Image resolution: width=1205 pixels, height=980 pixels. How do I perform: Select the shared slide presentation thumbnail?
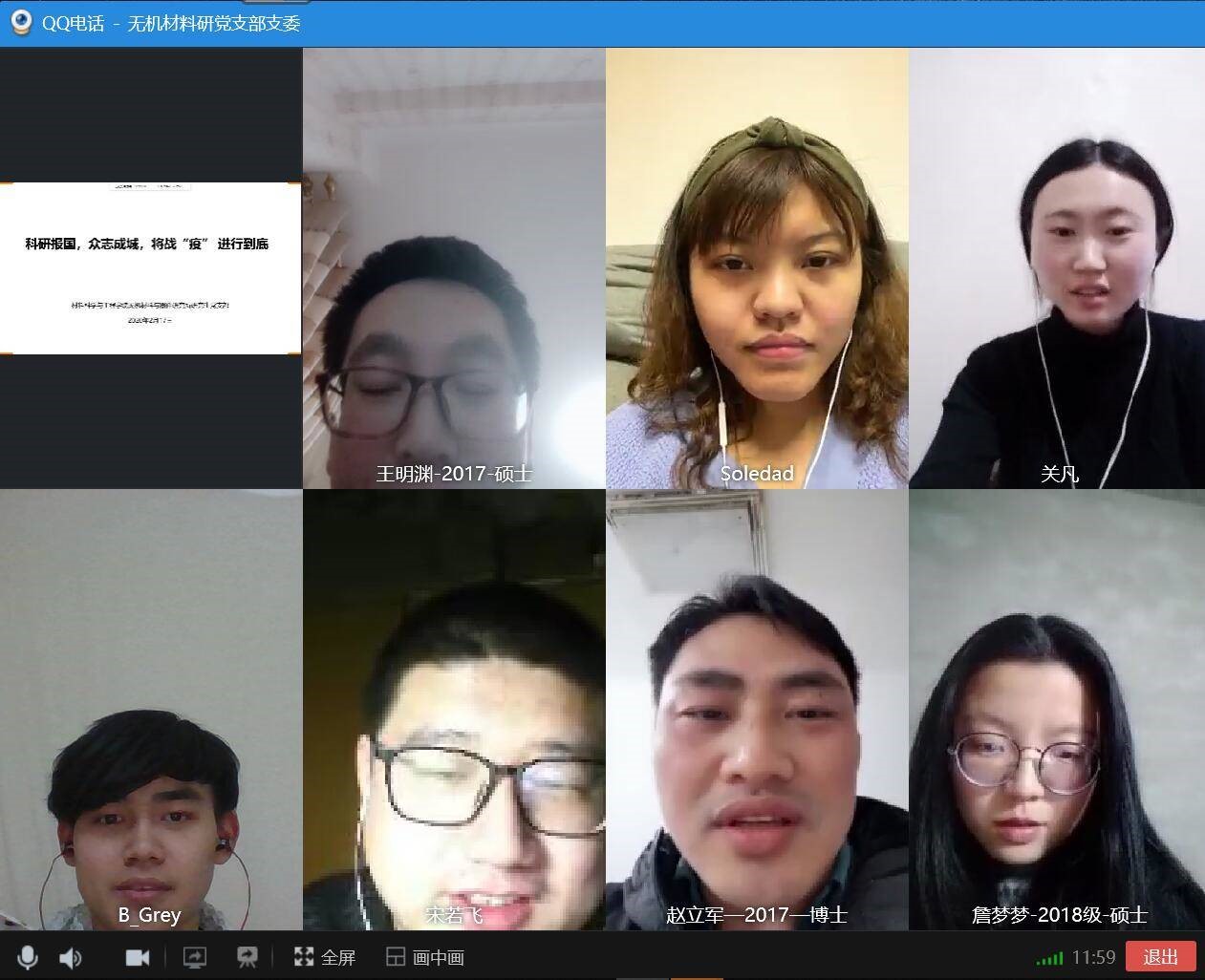click(151, 268)
